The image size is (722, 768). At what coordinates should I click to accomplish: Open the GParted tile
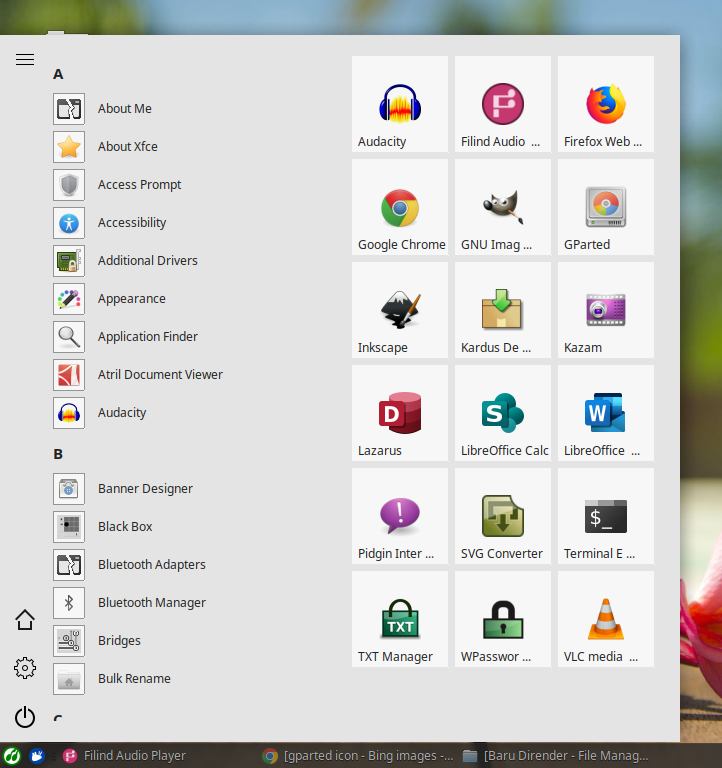tap(605, 207)
